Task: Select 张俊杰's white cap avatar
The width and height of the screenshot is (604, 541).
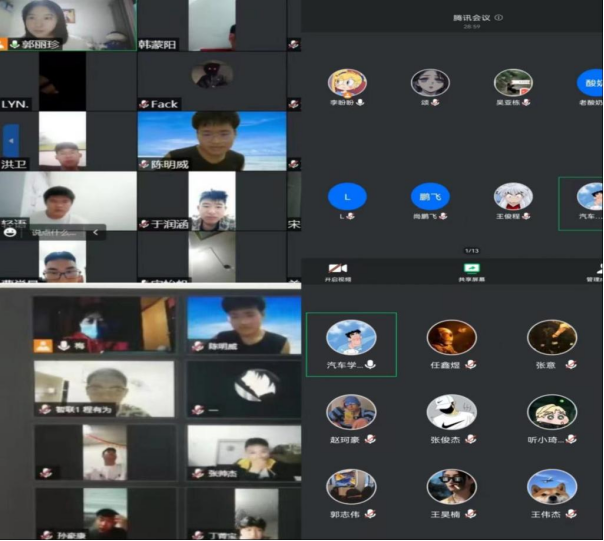Action: point(451,412)
